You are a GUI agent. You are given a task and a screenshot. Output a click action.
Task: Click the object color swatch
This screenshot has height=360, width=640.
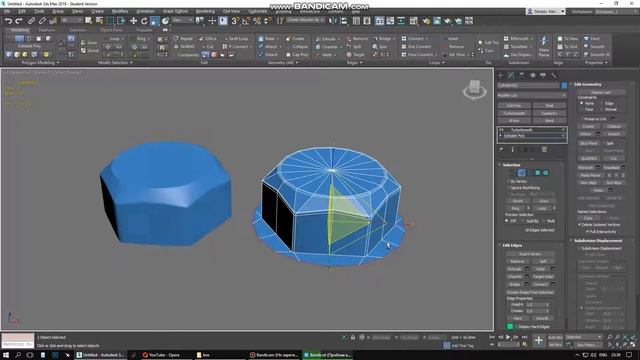click(x=564, y=85)
